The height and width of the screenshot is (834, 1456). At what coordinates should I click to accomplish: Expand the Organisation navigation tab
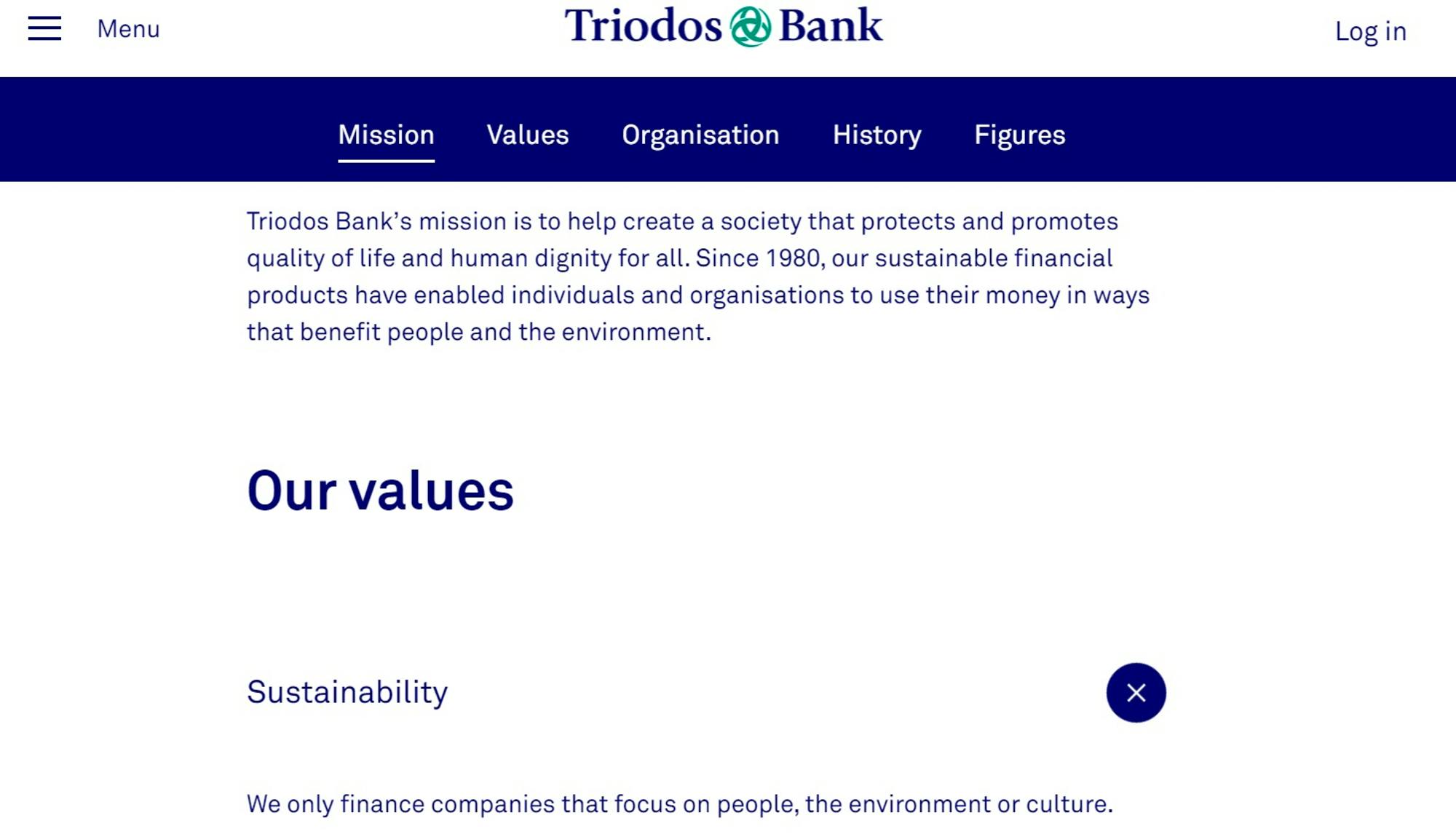[x=700, y=135]
